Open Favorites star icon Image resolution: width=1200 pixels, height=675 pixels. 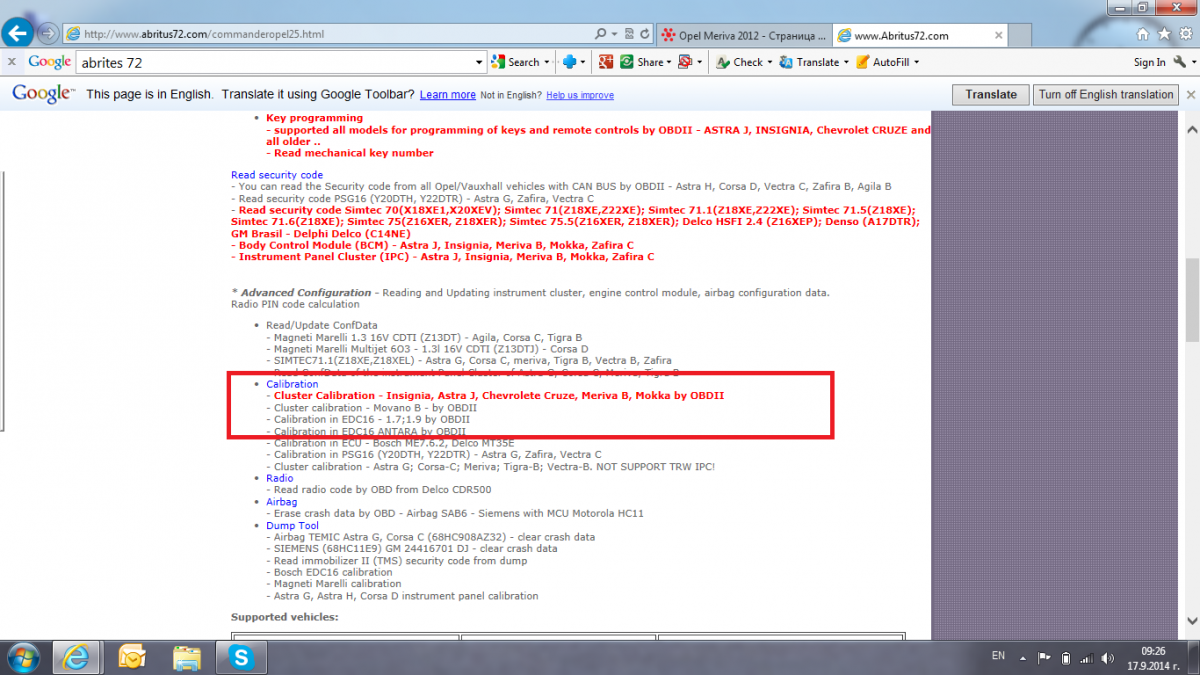[1162, 34]
